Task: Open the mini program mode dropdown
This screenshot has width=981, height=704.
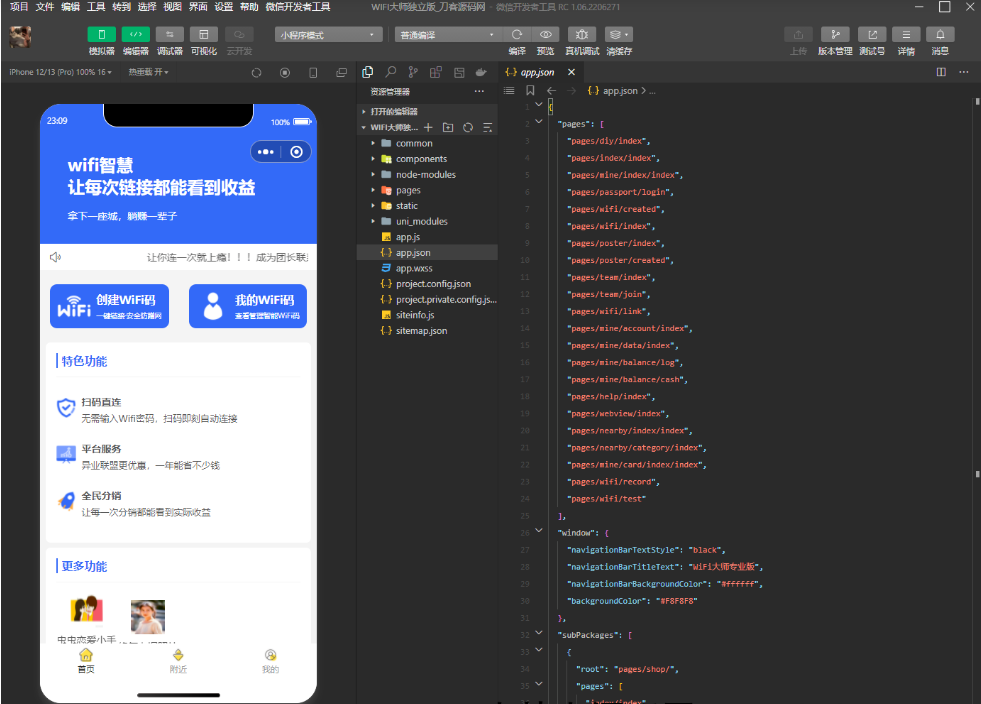Action: pyautogui.click(x=328, y=34)
